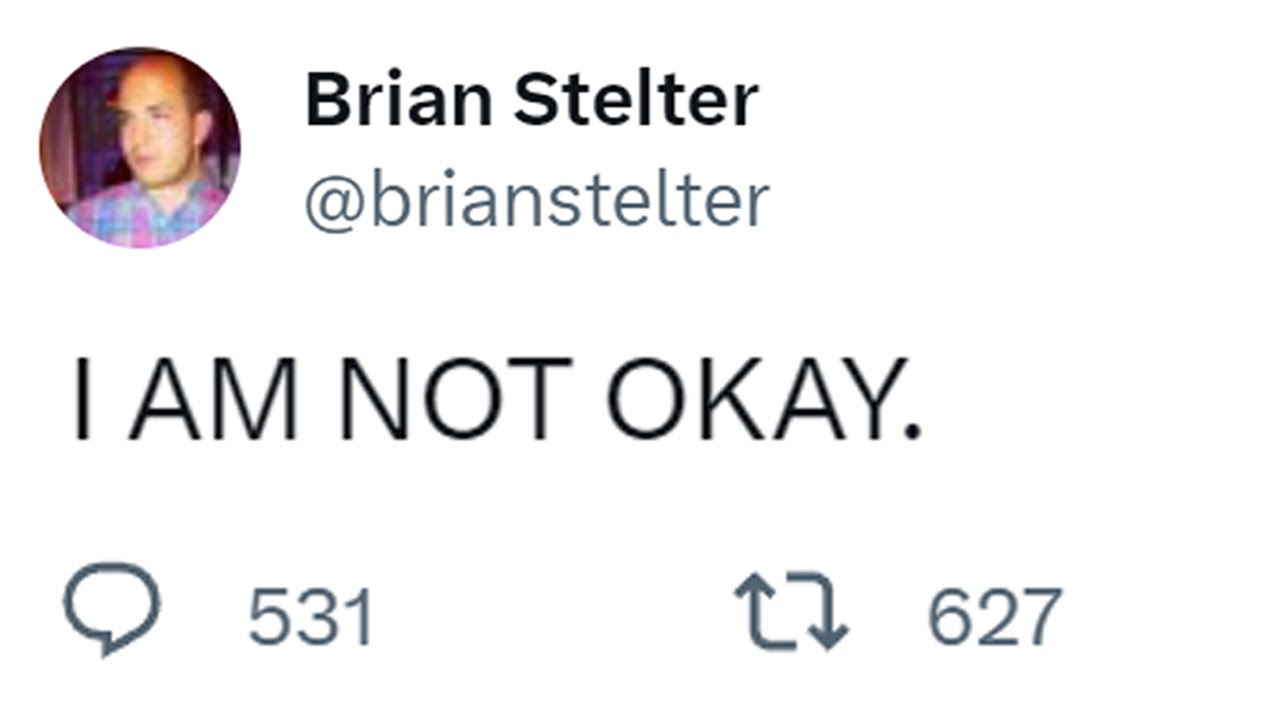Open Brian Stelter's profile picture
The height and width of the screenshot is (720, 1280).
coord(140,147)
